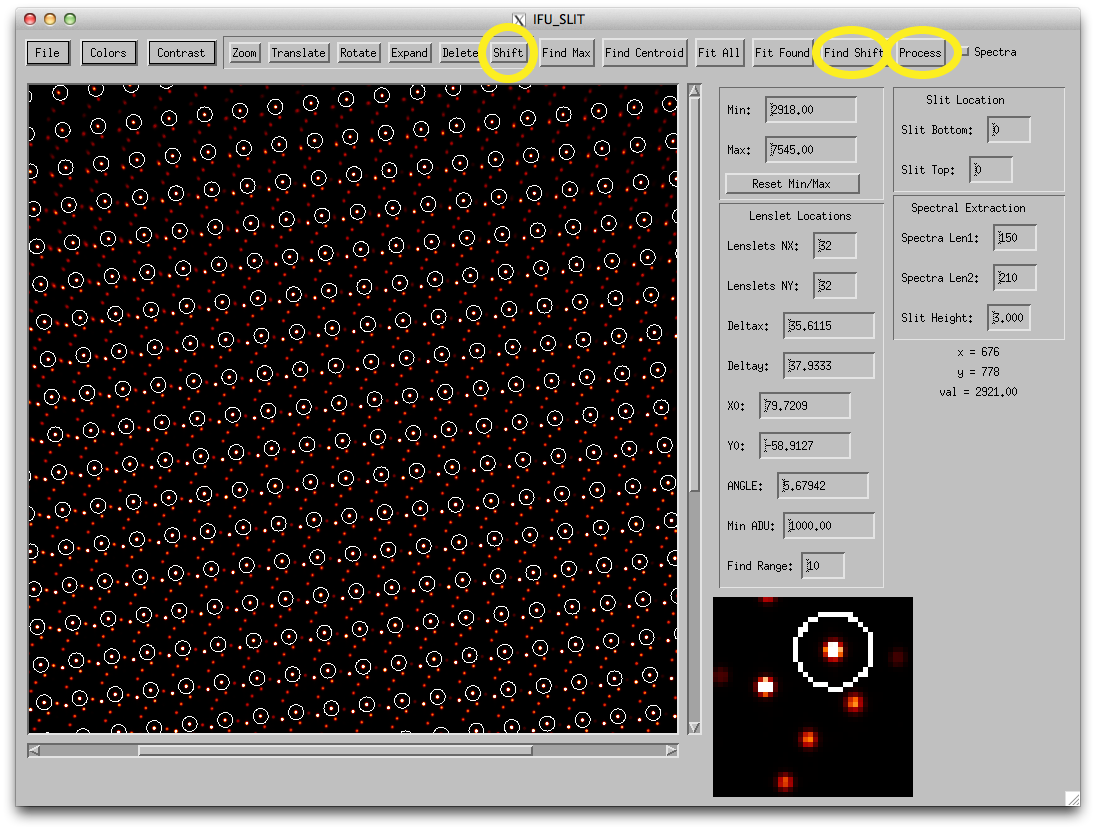The height and width of the screenshot is (830, 1096).
Task: Select the Expand tool
Action: click(x=409, y=53)
